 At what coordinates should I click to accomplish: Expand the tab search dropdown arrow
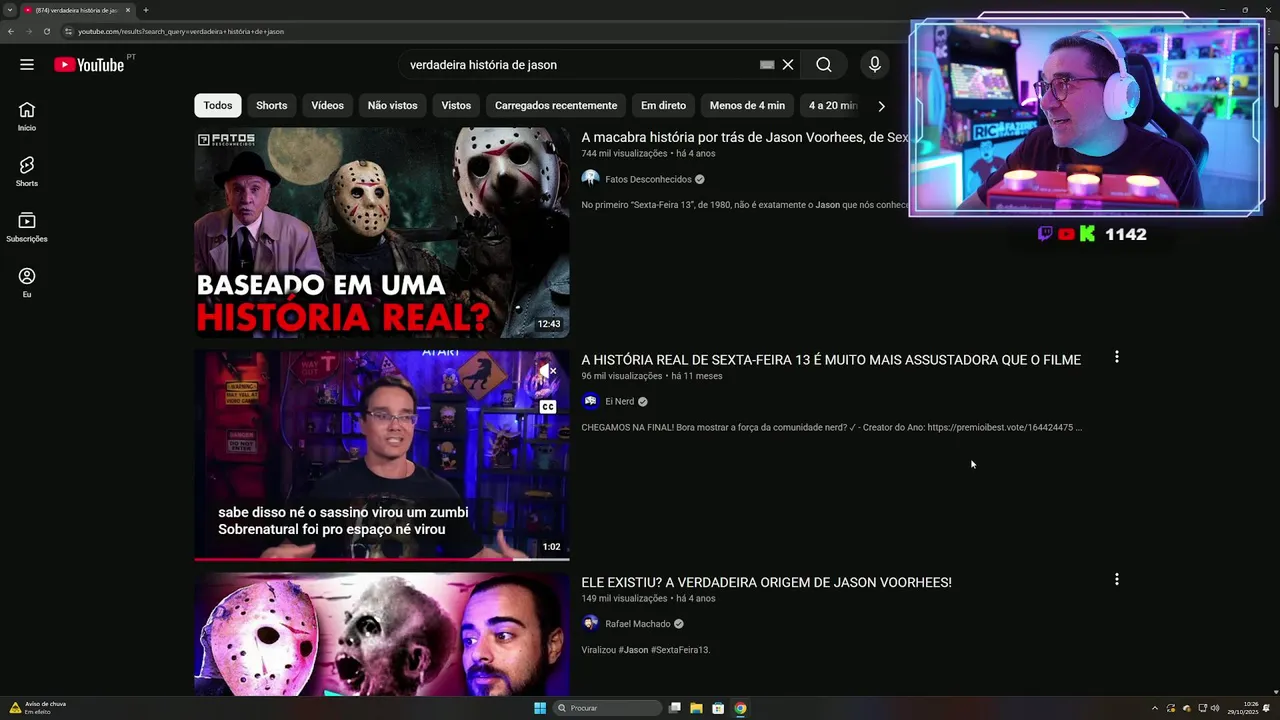pos(10,10)
